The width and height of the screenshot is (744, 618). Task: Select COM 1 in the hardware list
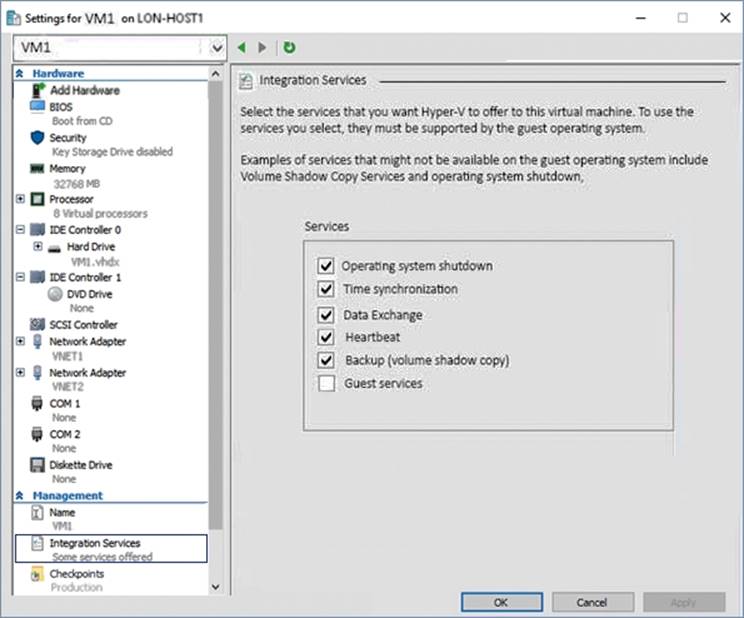(x=65, y=404)
